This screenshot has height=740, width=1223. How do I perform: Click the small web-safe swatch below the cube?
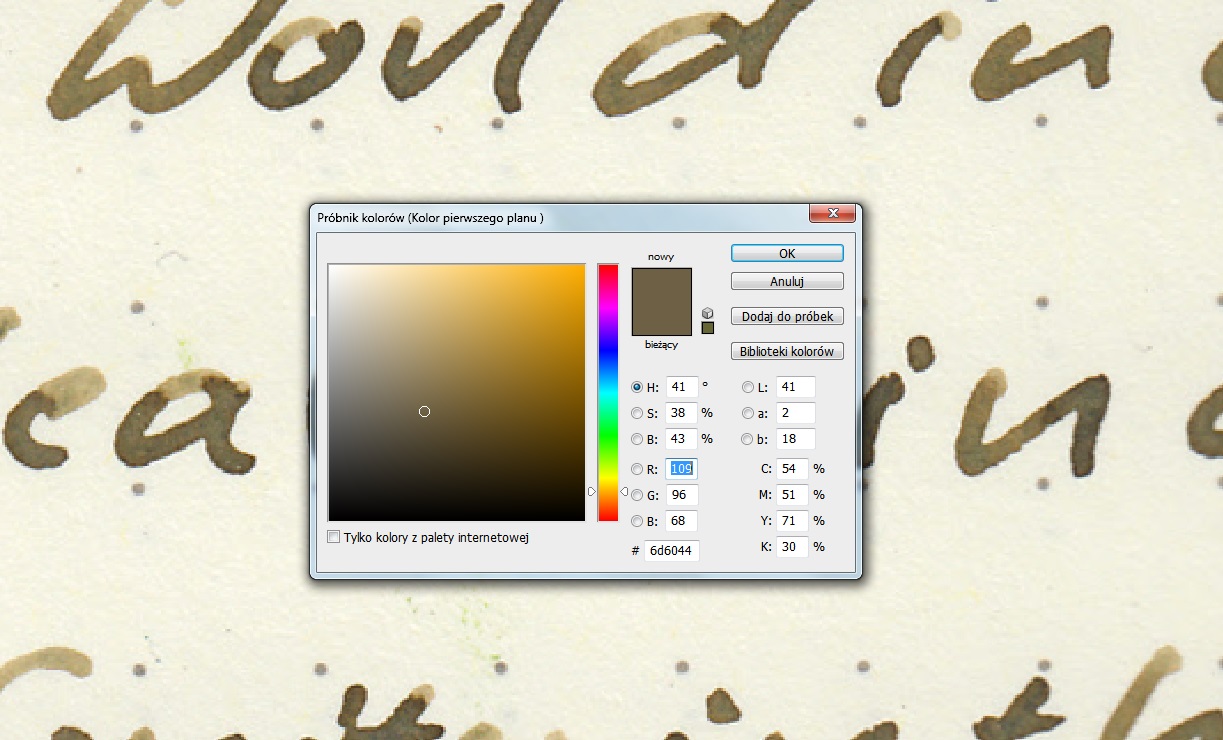pos(708,328)
